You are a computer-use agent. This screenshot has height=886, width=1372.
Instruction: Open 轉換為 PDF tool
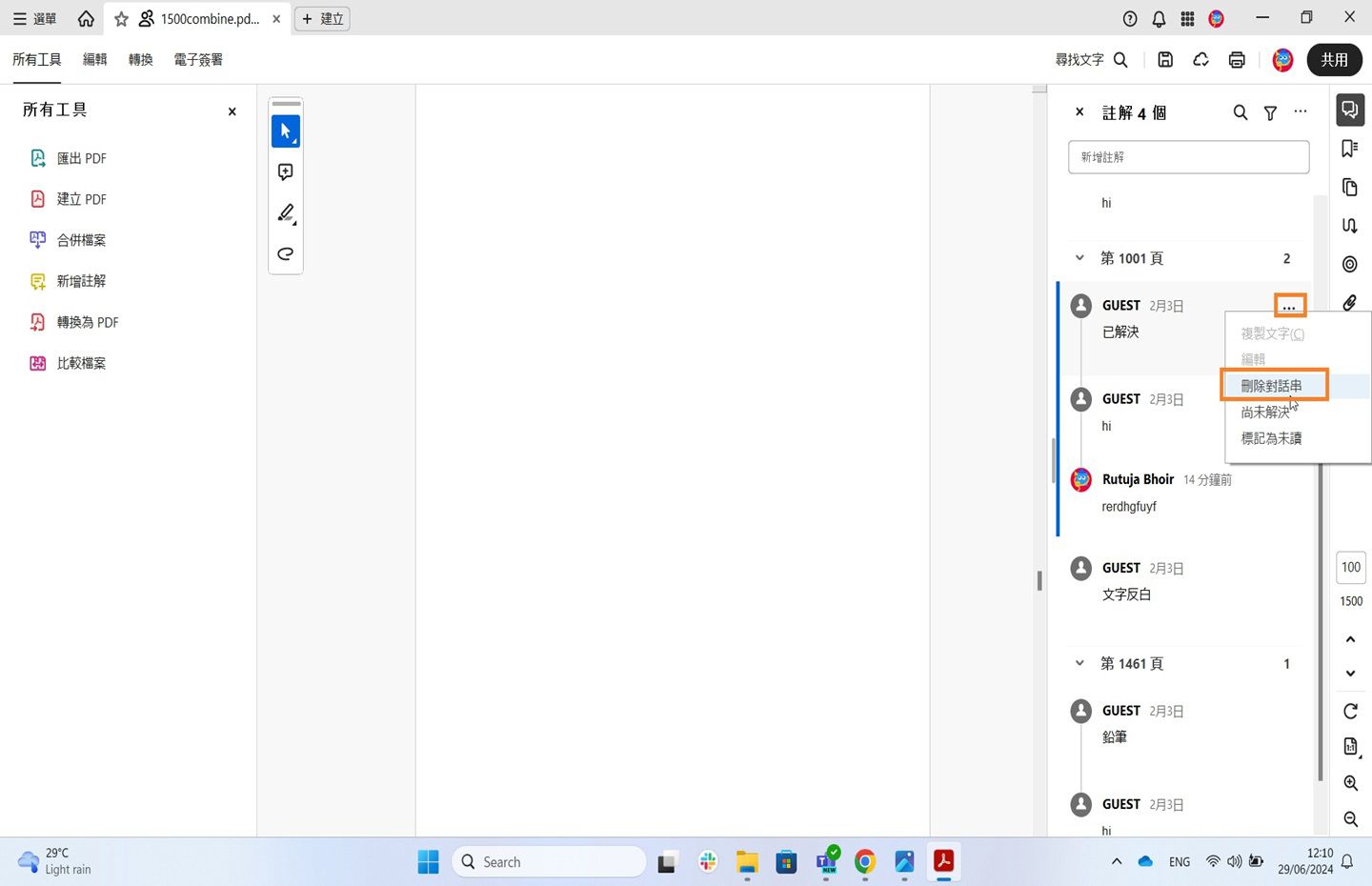[x=74, y=322]
